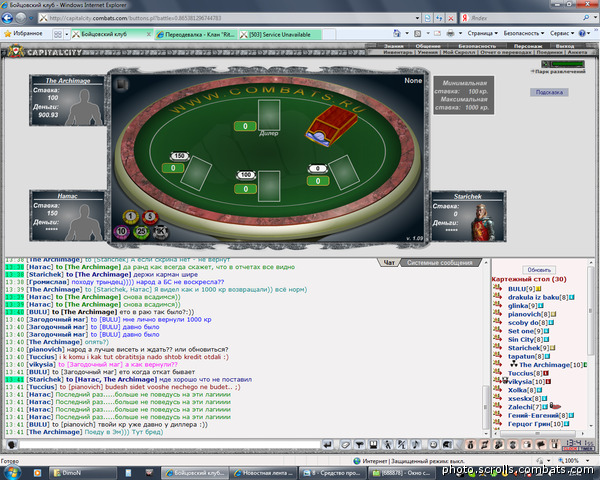The height and width of the screenshot is (480, 600).
Task: Click the funnel filter icon in chat toolbar
Action: tap(359, 444)
